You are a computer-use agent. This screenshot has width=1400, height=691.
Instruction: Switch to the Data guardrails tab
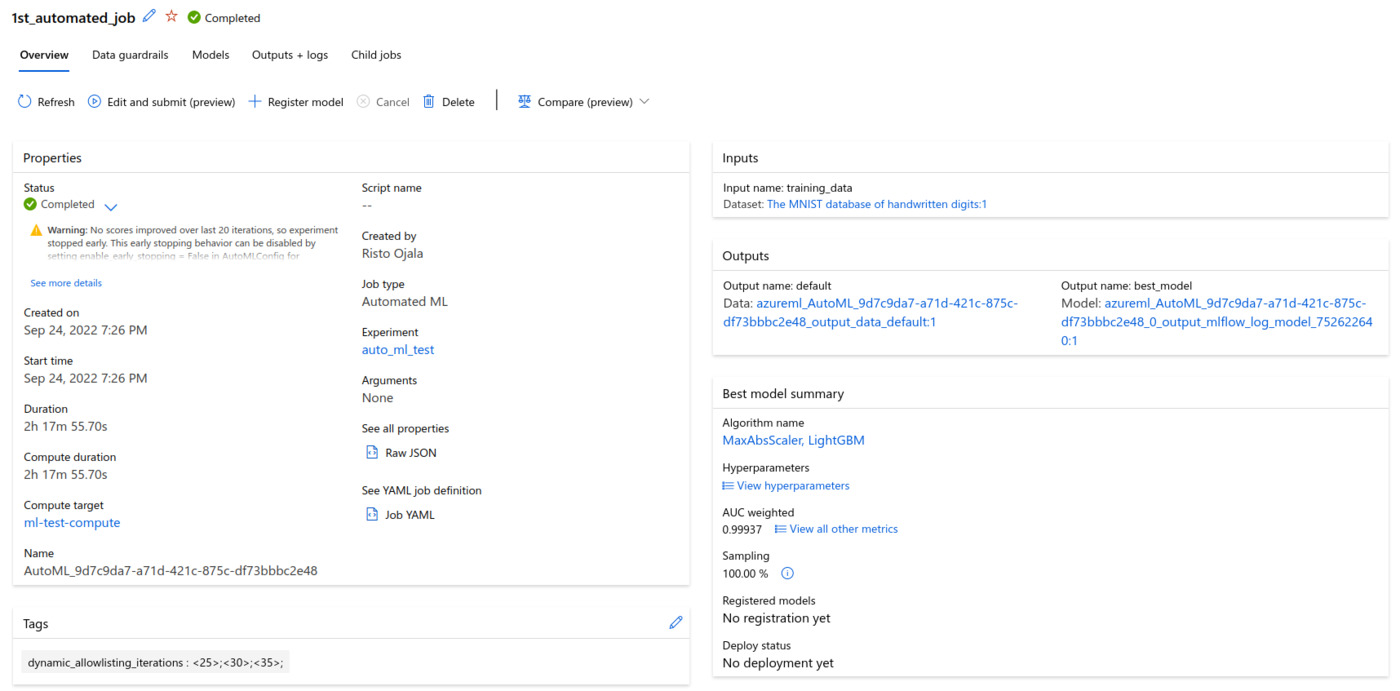(x=130, y=55)
